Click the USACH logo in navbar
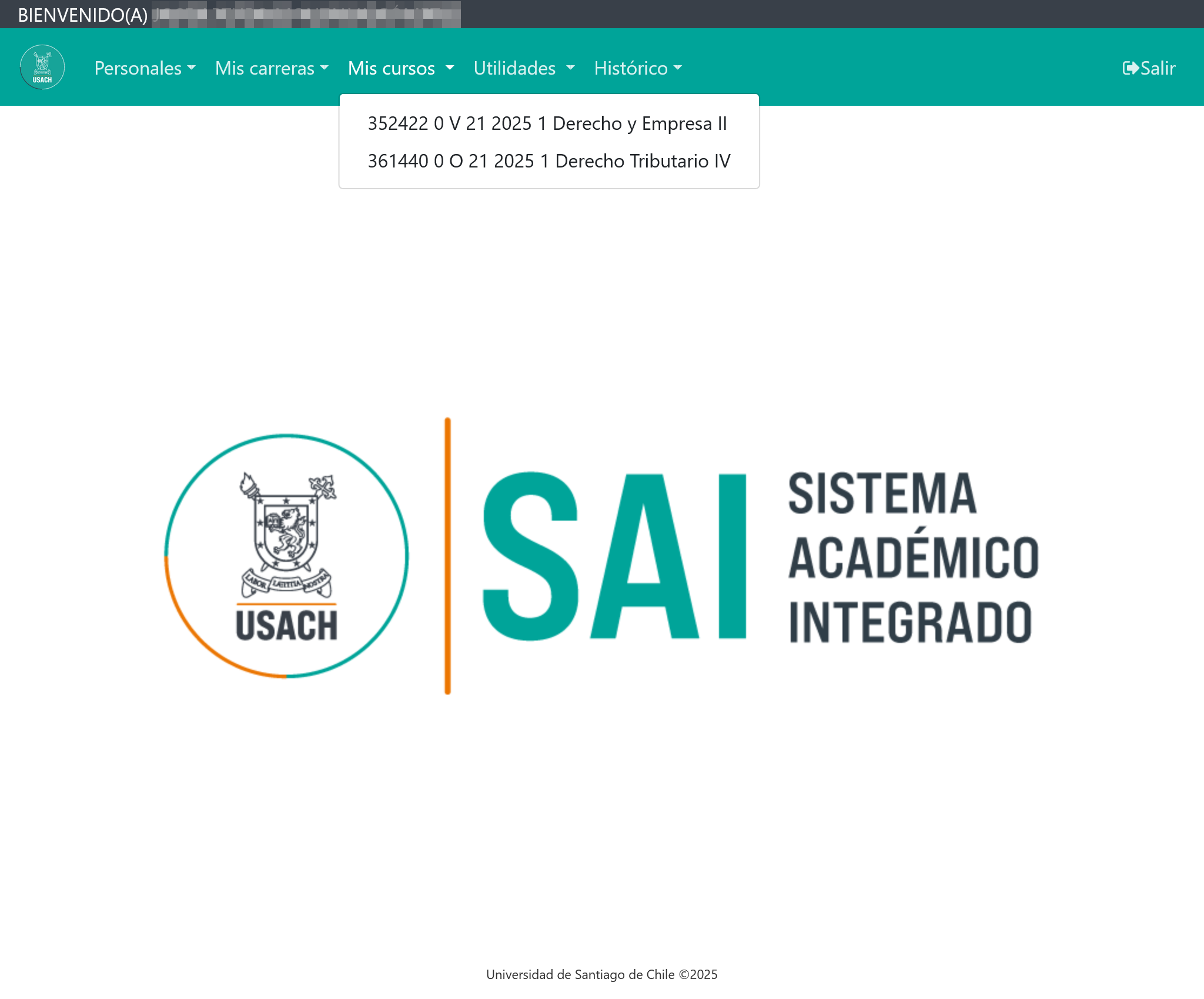Screen dimensions: 1204x999 (42, 67)
